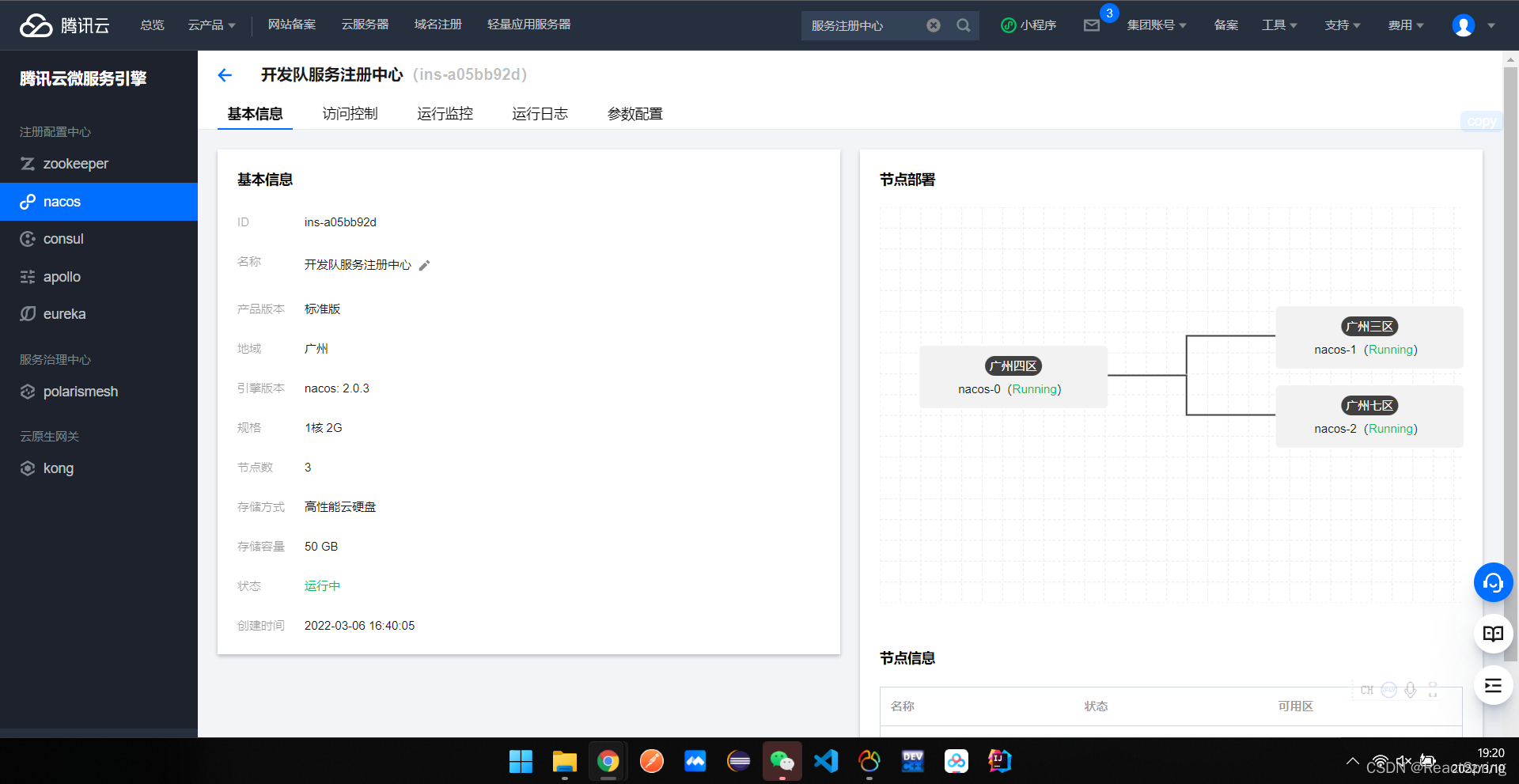
Task: Open the mail notifications with badge 3
Action: click(x=1093, y=25)
